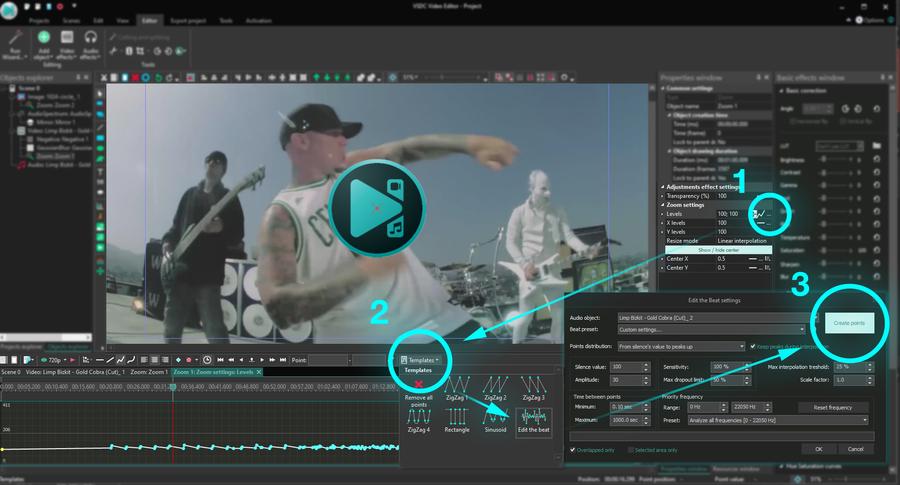Reset Contrast with its circular arrow
Viewport: 900px width, 485px height.
[876, 172]
